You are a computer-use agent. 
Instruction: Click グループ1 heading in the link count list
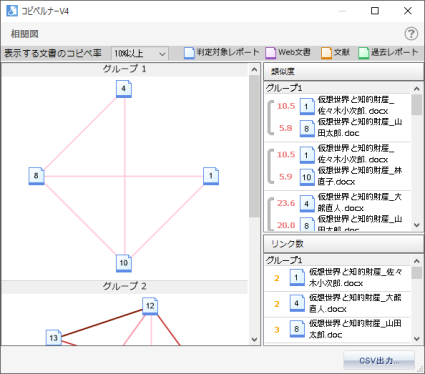(284, 260)
